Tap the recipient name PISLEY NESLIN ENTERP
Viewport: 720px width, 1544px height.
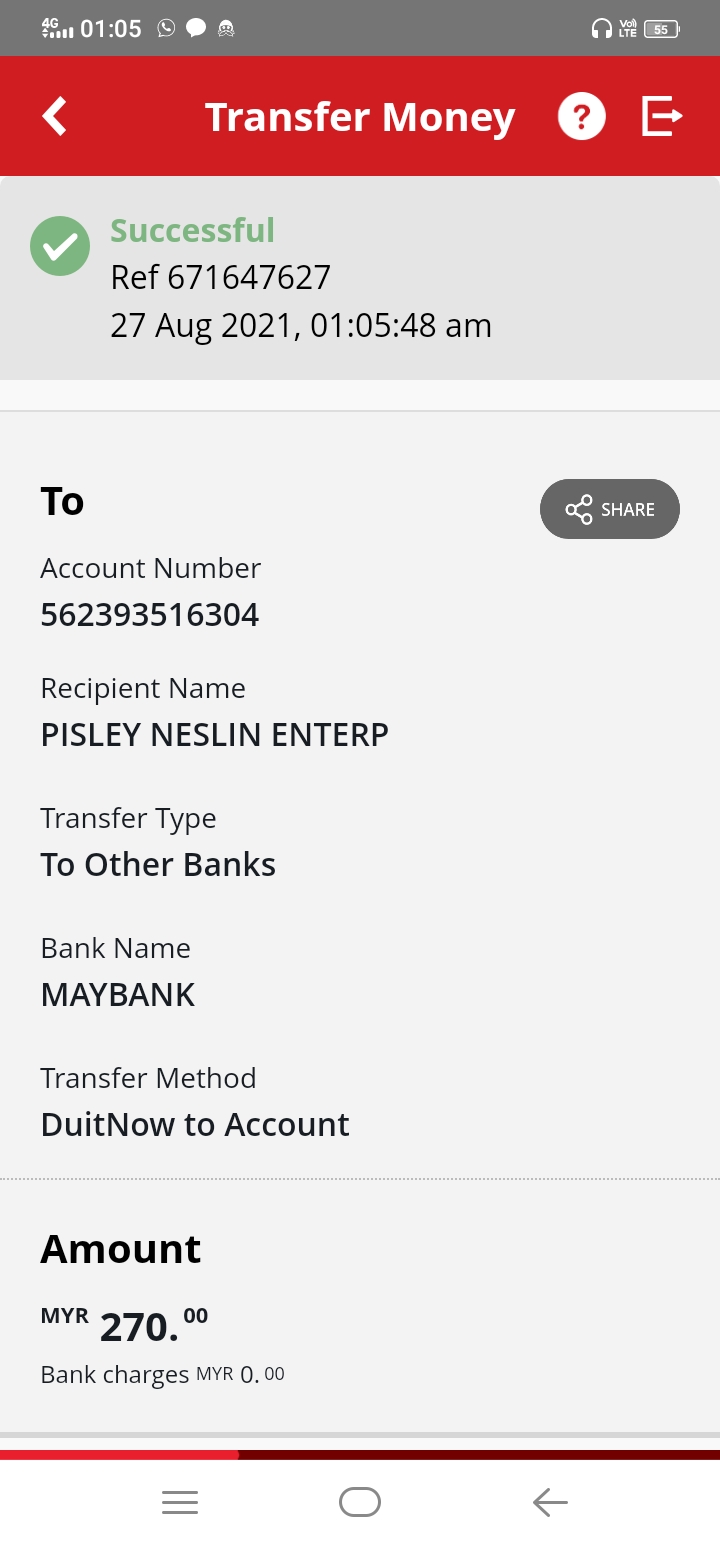(x=215, y=735)
